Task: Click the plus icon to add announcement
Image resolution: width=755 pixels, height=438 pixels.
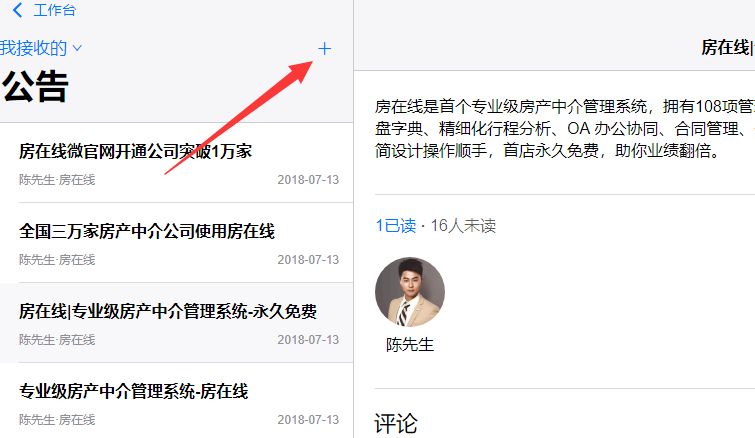Action: (x=325, y=48)
